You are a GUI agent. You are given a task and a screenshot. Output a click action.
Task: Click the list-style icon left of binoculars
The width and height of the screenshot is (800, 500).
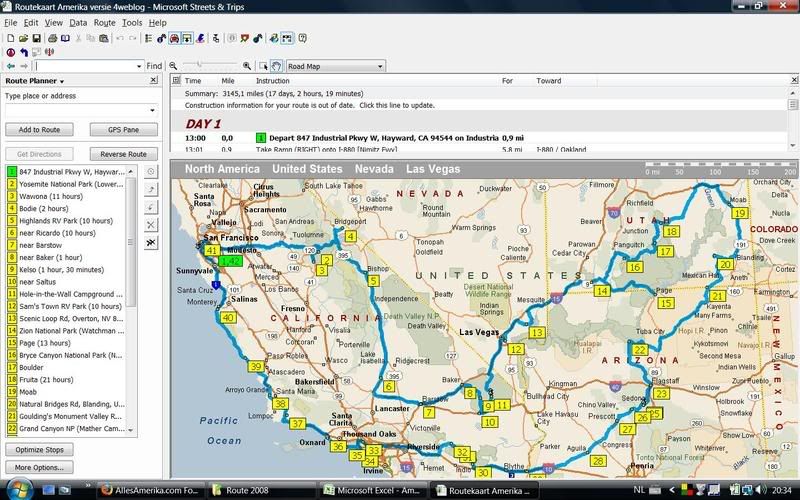148,38
